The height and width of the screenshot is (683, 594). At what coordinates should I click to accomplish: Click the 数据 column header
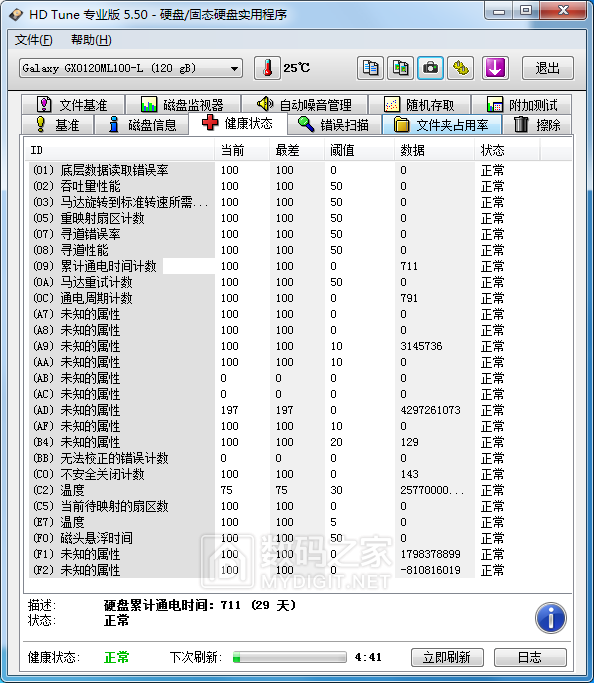point(434,150)
